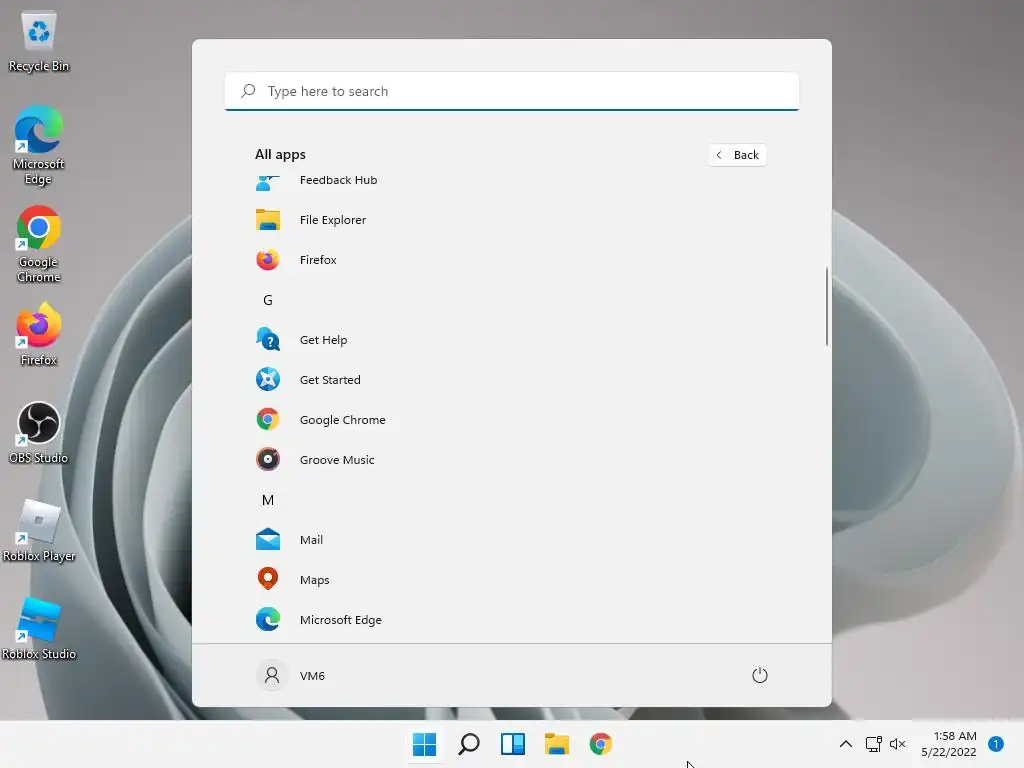This screenshot has height=768, width=1024.
Task: Go back using the Back button
Action: [737, 155]
